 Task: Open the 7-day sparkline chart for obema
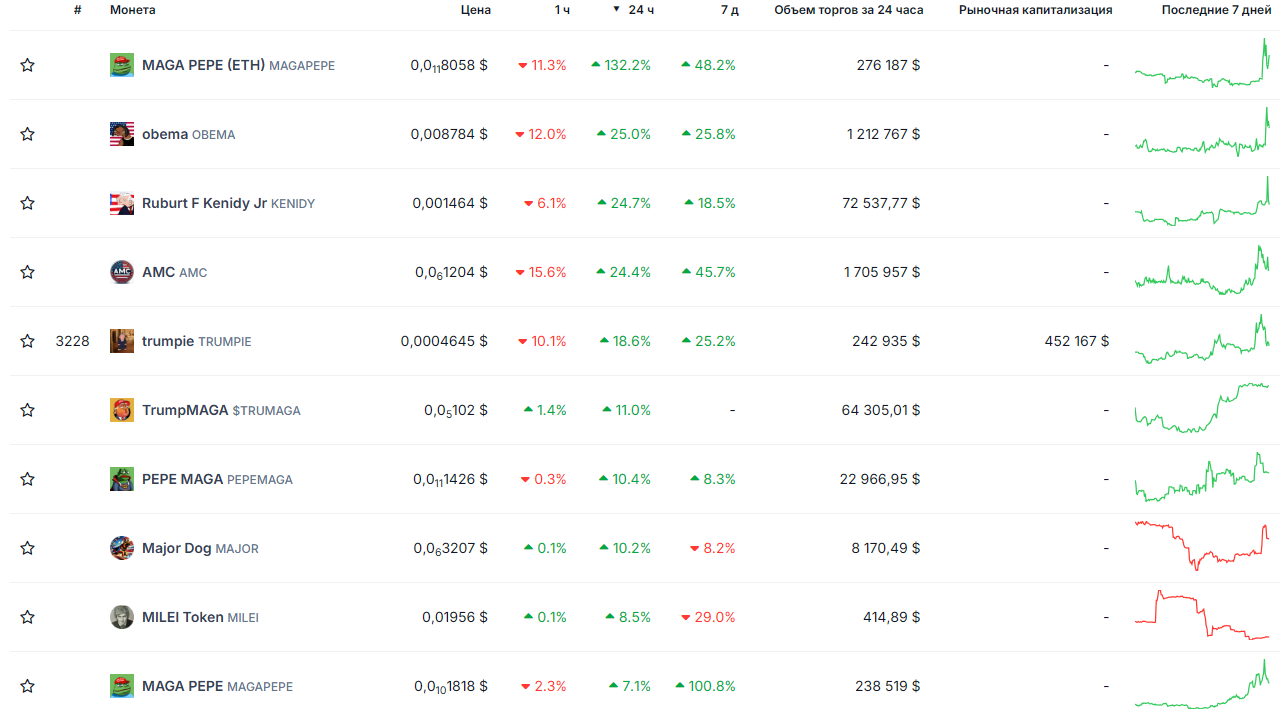tap(1202, 133)
